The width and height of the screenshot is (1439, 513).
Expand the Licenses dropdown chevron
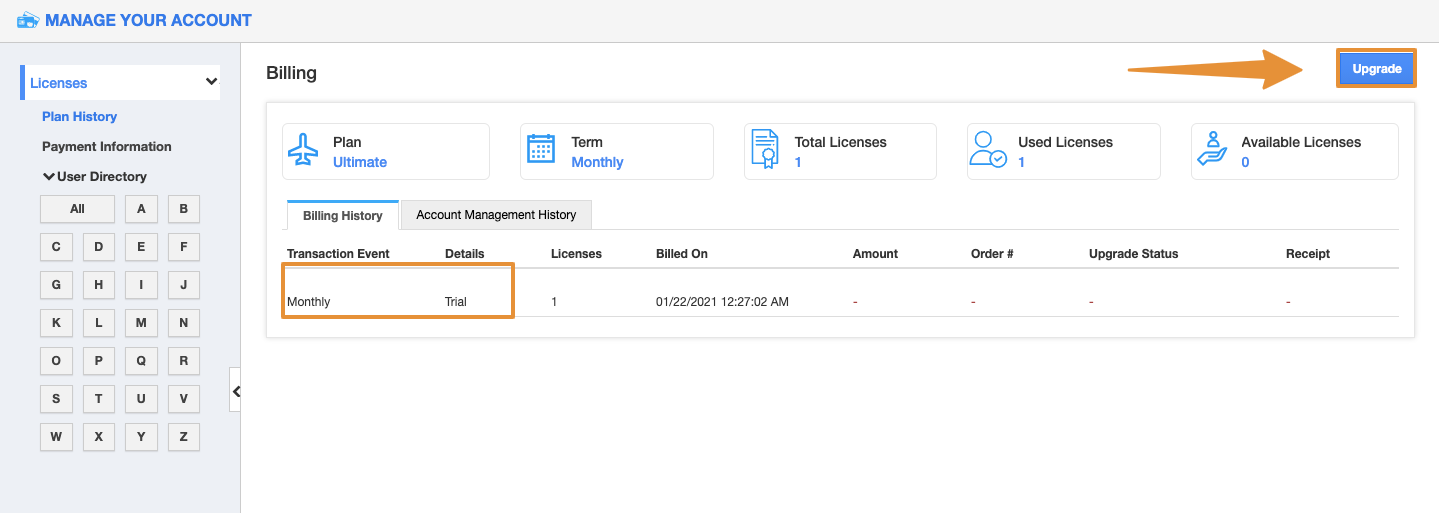tap(211, 82)
